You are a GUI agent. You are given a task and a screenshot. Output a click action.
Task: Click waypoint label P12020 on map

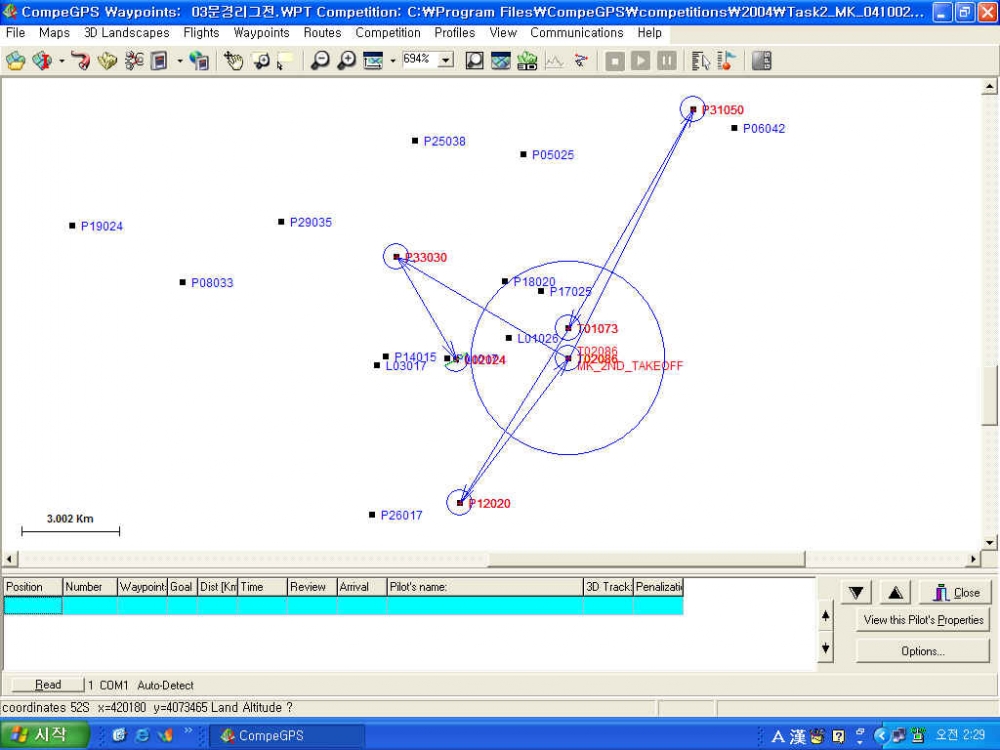click(489, 504)
